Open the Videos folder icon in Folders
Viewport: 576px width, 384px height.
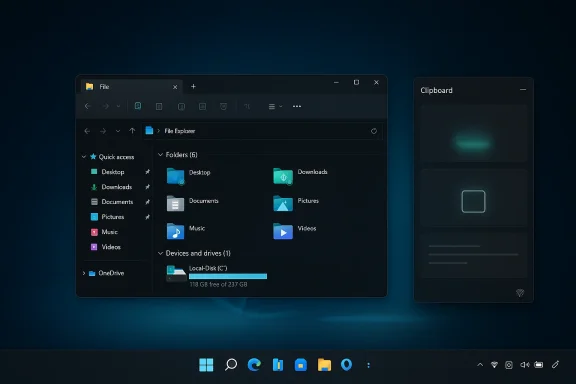[x=283, y=231]
